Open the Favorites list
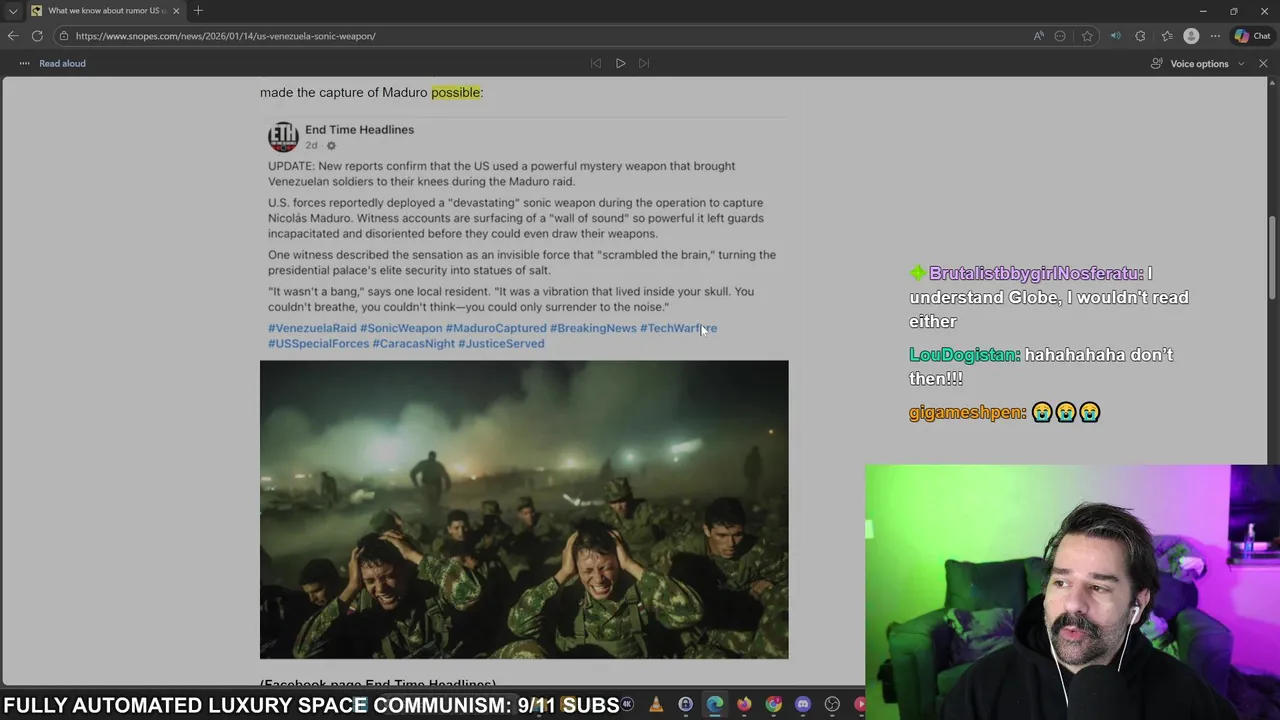The width and height of the screenshot is (1280, 720). [x=1166, y=36]
